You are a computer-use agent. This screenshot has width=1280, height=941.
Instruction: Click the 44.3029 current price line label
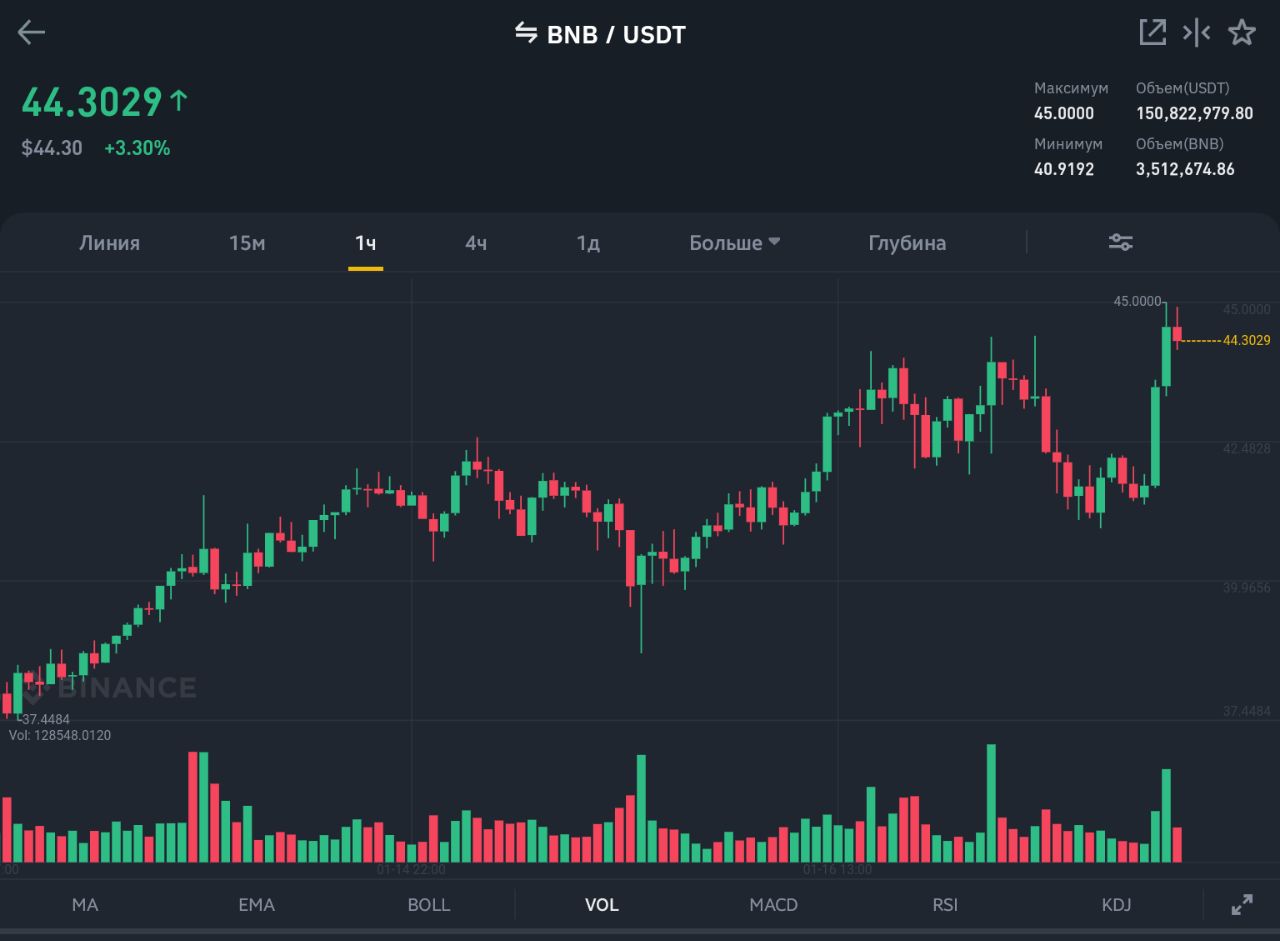pyautogui.click(x=1246, y=340)
